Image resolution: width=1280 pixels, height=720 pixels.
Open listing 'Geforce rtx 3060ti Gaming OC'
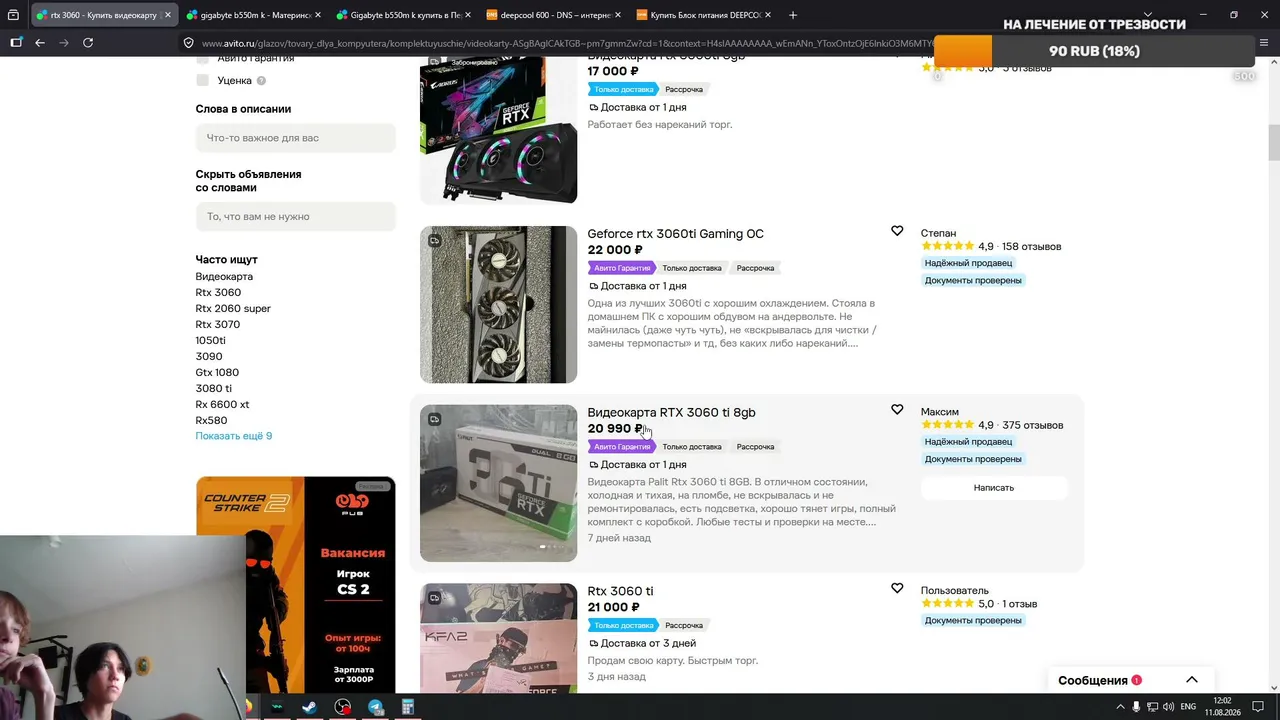675,234
